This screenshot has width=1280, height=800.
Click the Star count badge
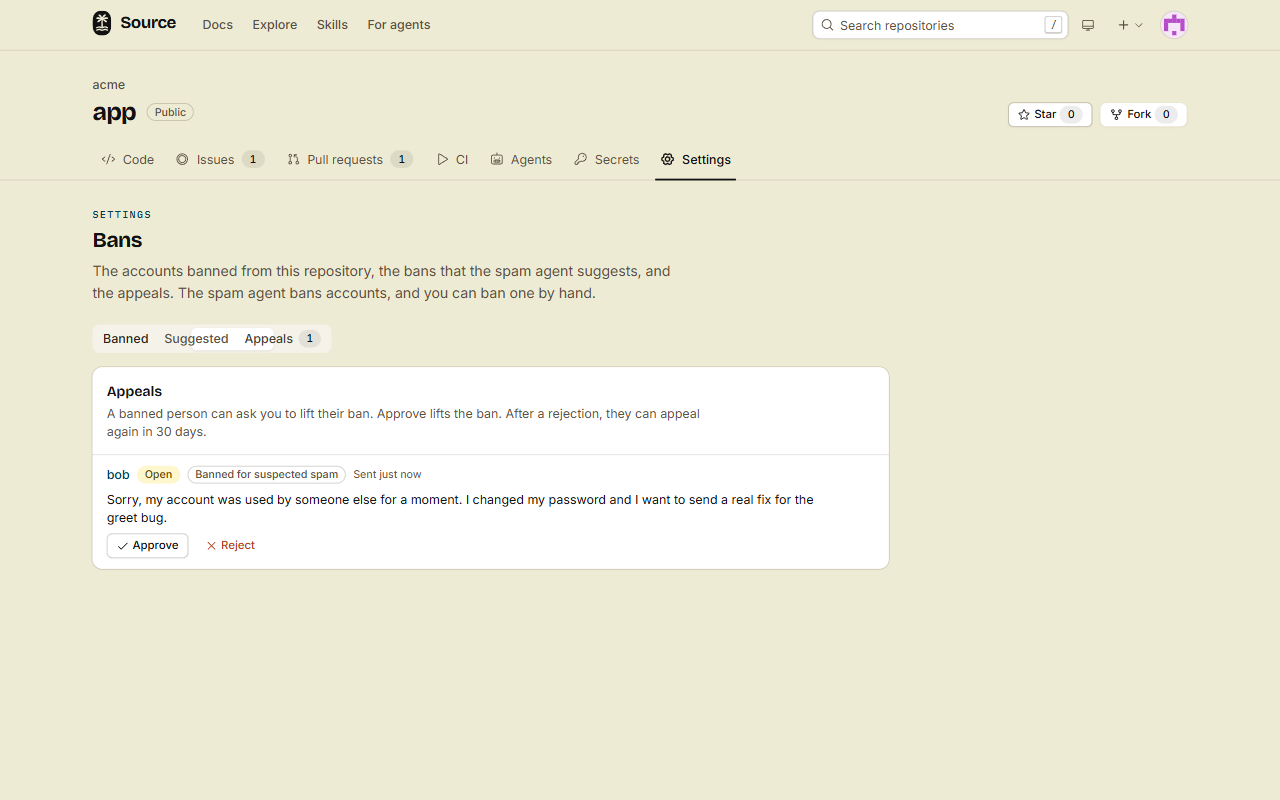[x=1071, y=114]
